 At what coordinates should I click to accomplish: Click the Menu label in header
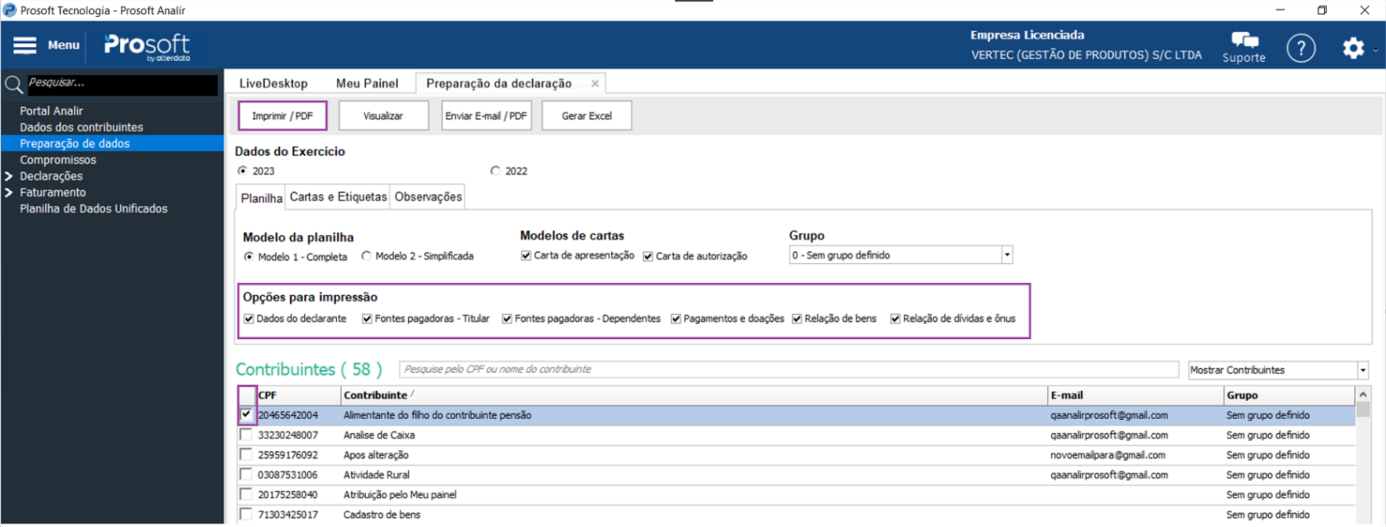pos(64,45)
